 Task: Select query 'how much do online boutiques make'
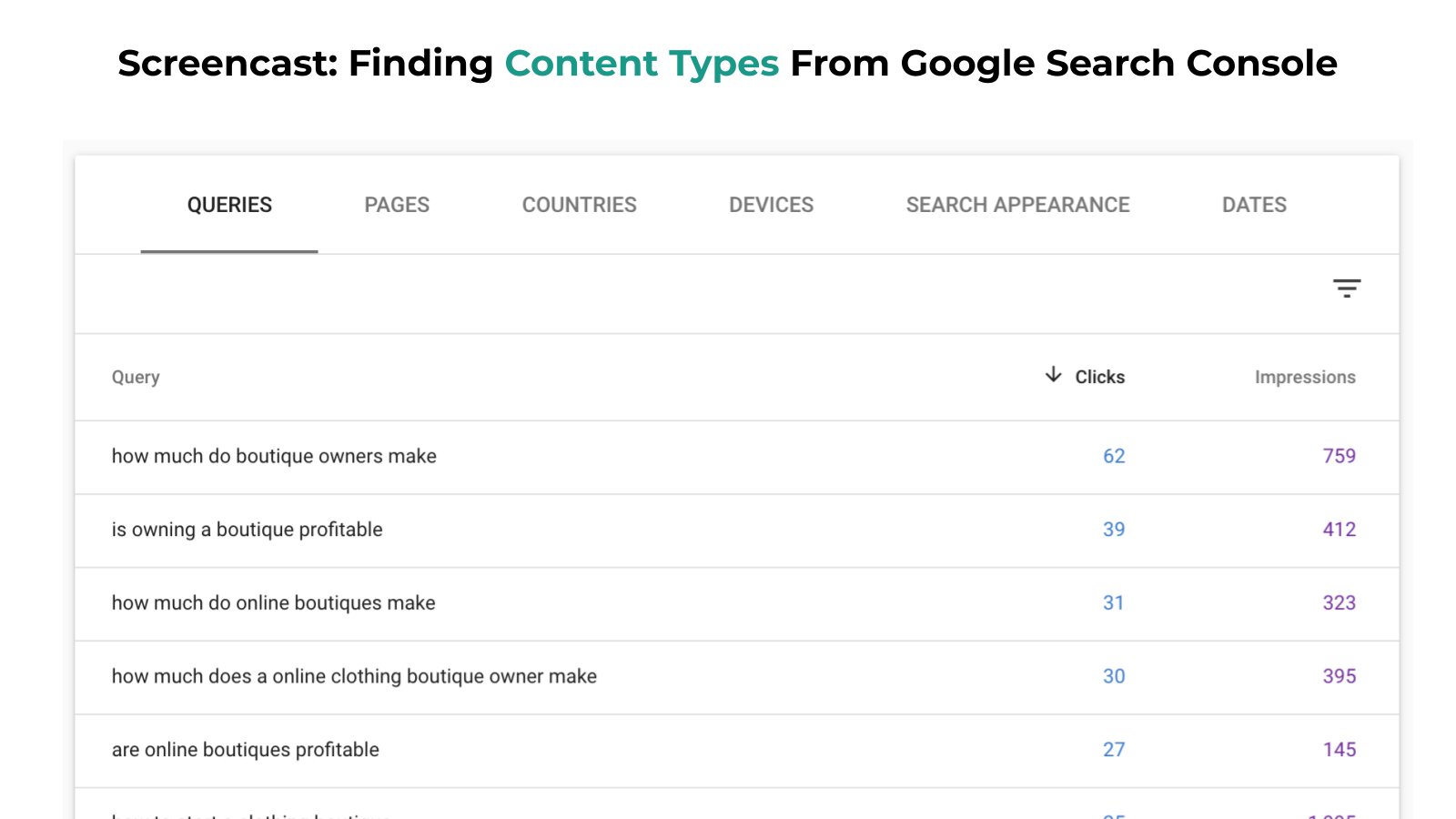click(273, 602)
